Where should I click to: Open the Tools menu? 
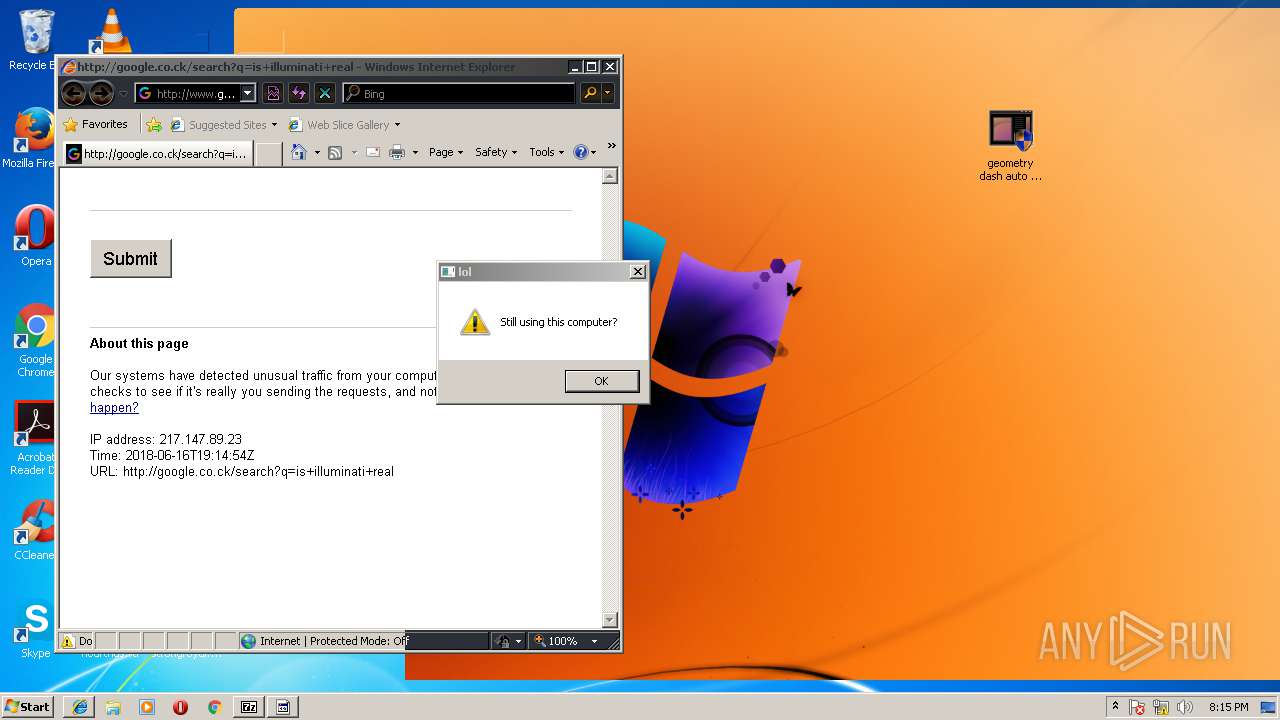(x=547, y=152)
